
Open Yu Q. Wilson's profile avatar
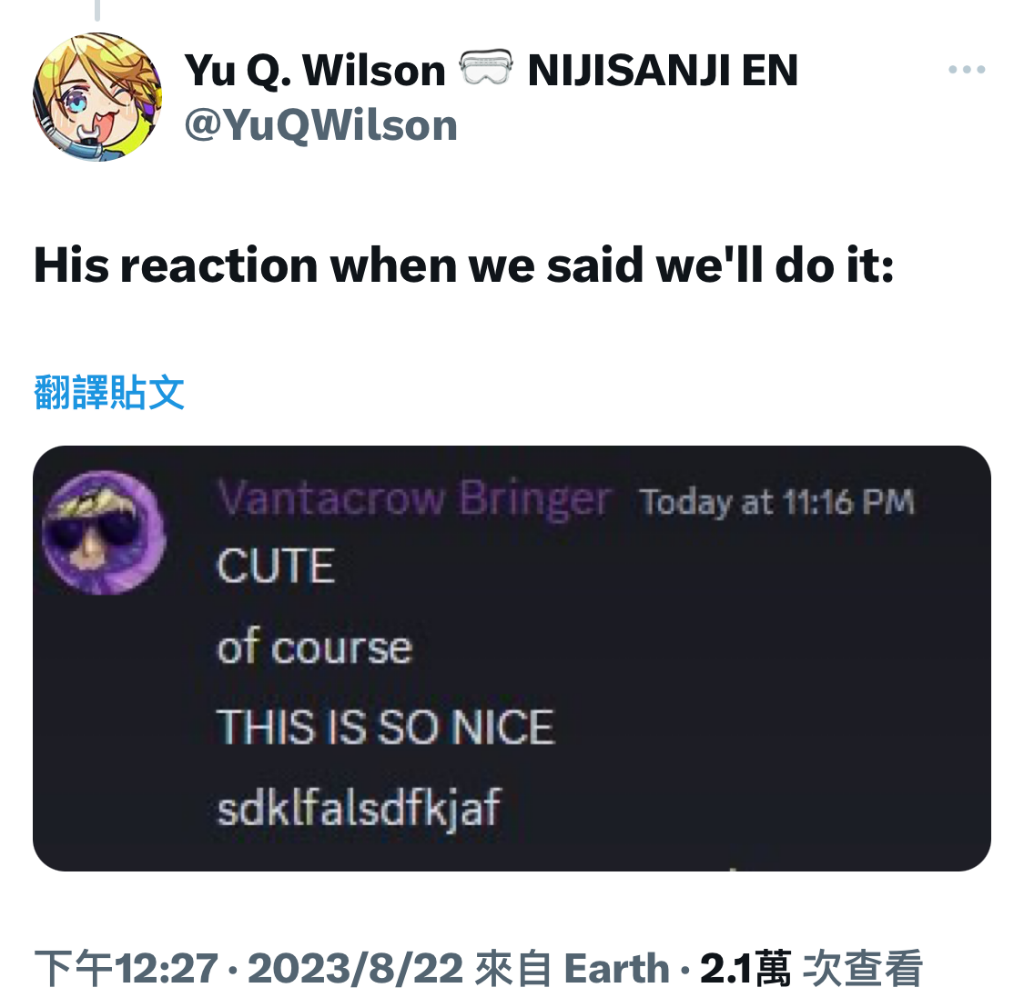(x=97, y=97)
